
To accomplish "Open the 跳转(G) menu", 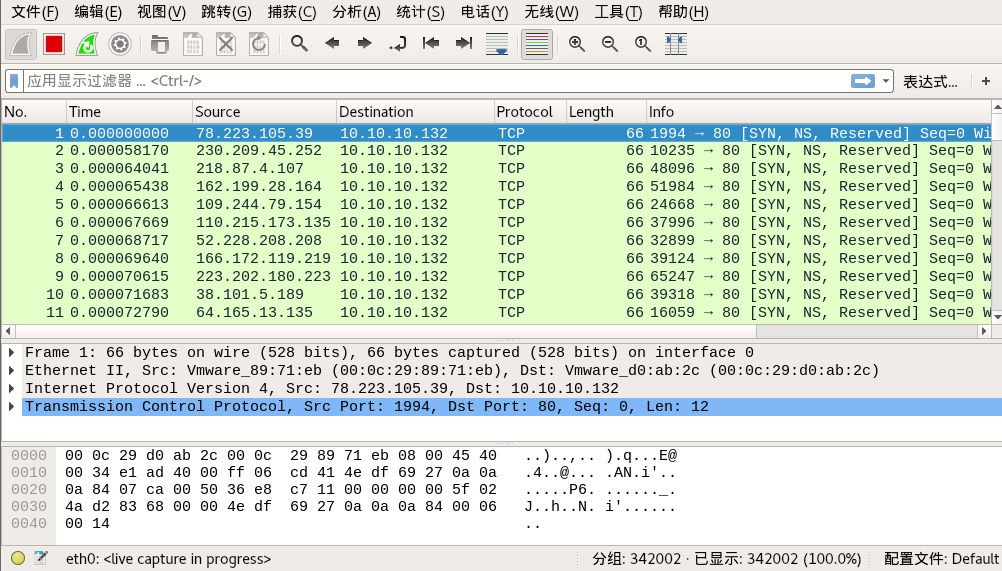I will [226, 12].
